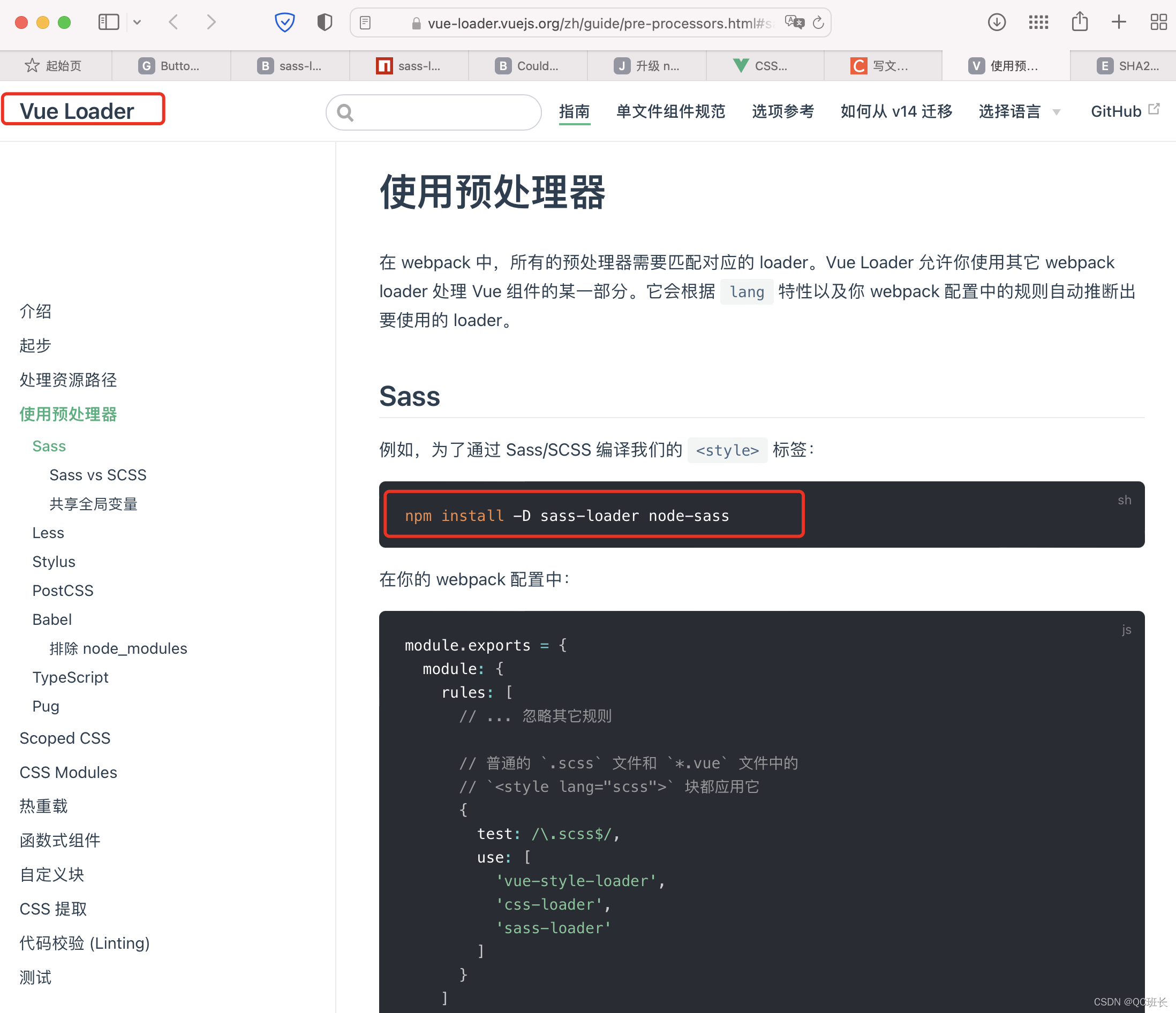
Task: Click the 如何从 v14 迁移 nav link
Action: coord(895,111)
